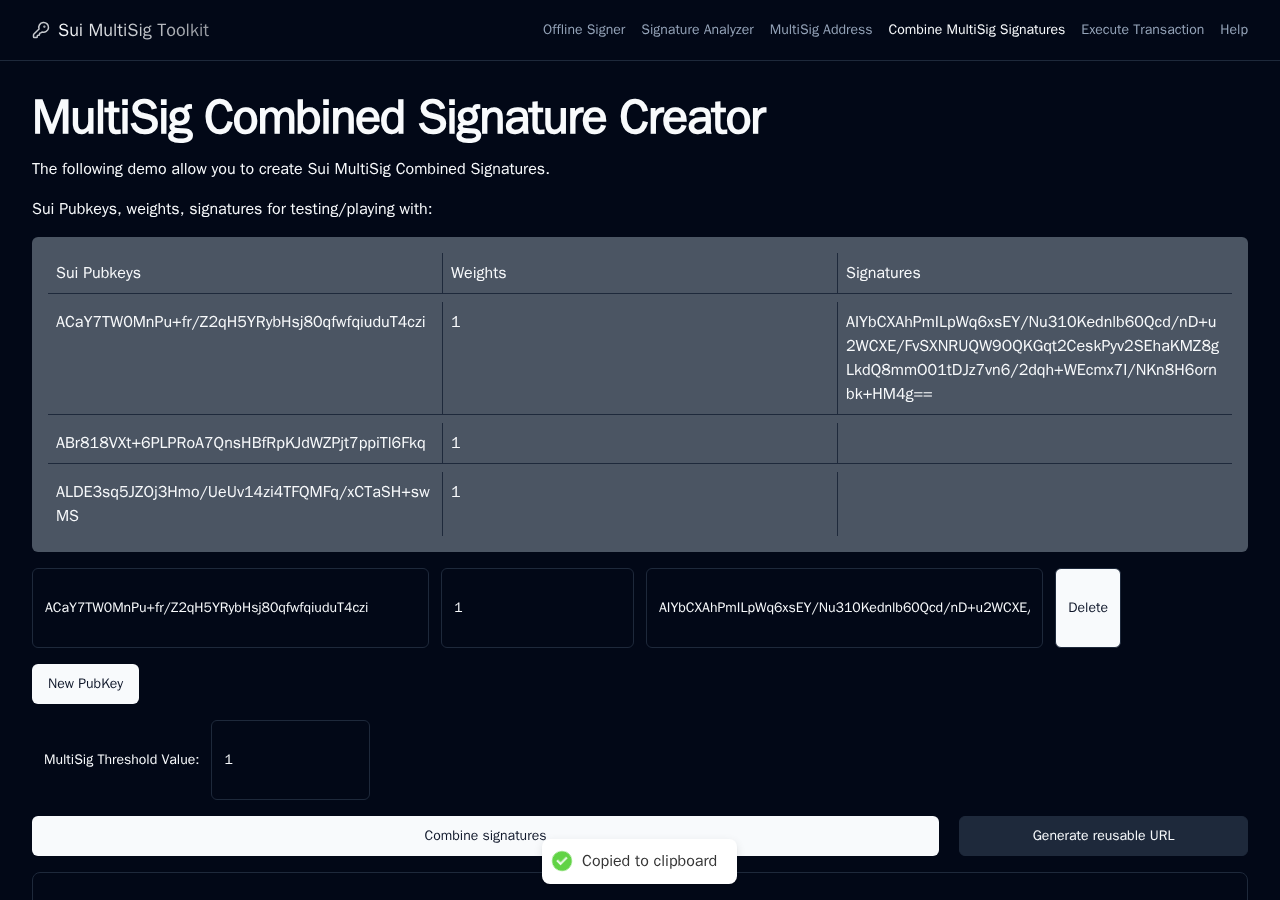
Task: Focus the signature input field
Action: (844, 608)
